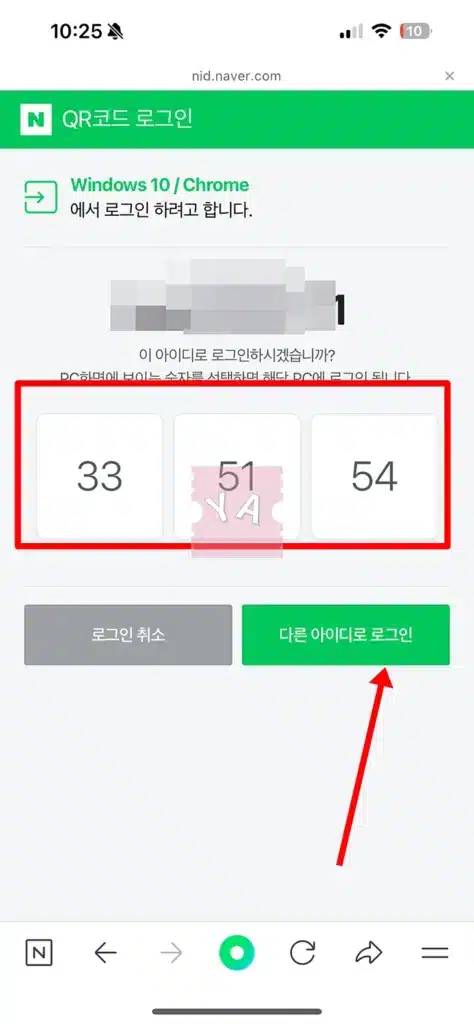Tap the Windows 10 / Chrome text
Screen dimensions: 474x1024
tap(160, 185)
